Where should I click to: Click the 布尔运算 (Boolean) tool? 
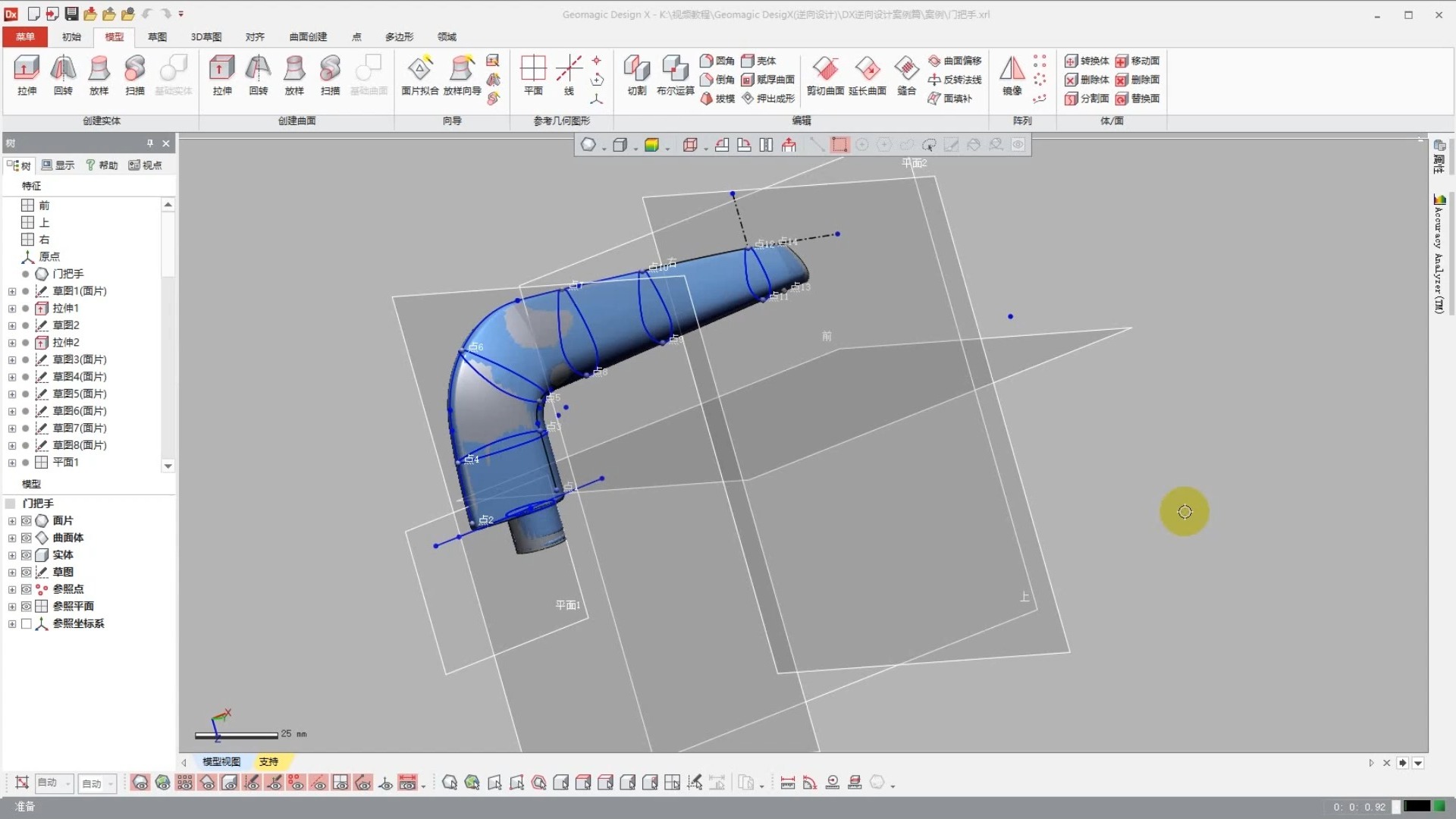click(674, 74)
